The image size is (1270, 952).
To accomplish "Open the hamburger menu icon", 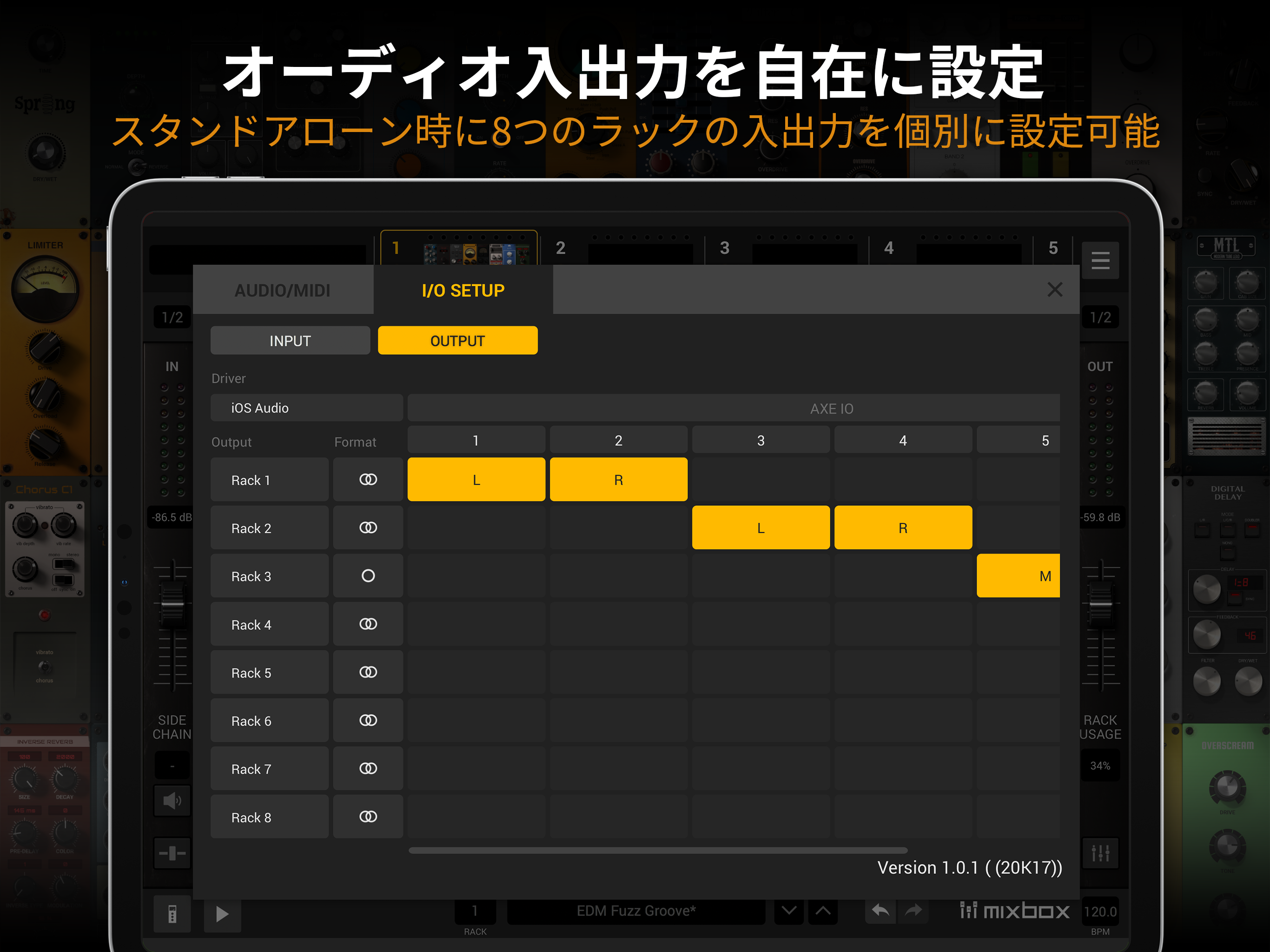I will (1100, 261).
